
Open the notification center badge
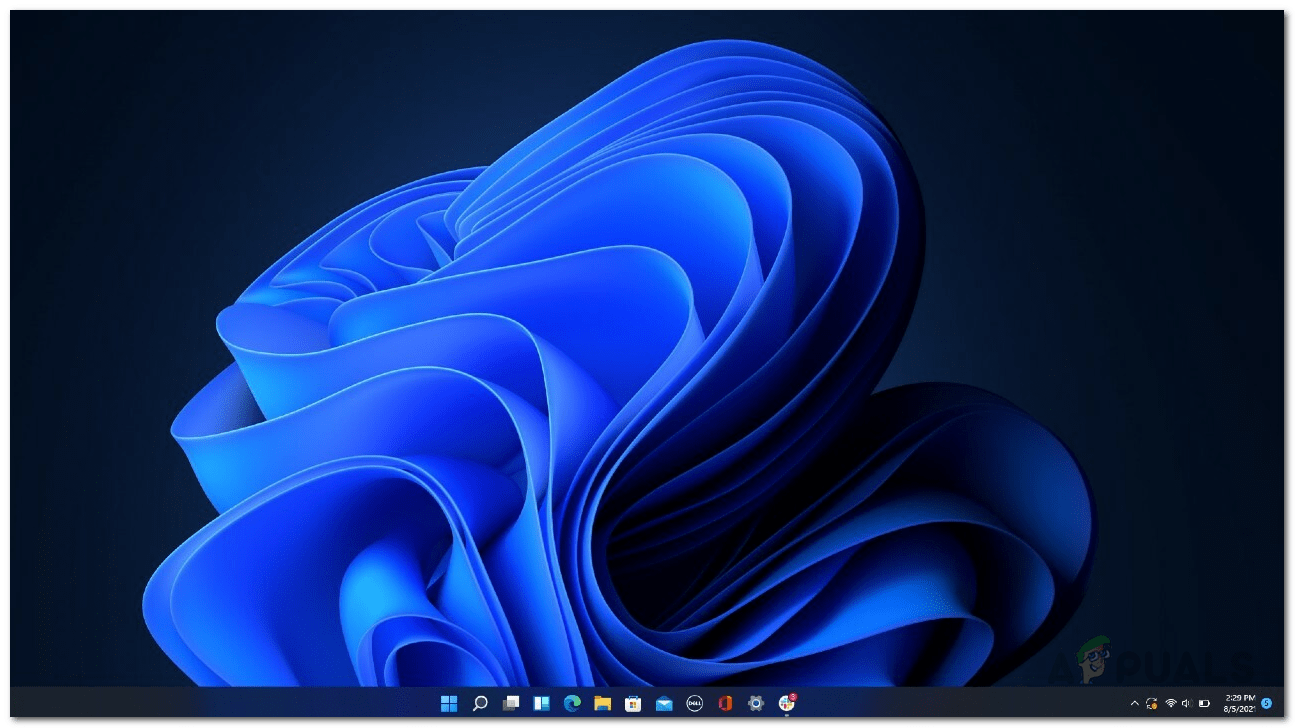[1266, 704]
